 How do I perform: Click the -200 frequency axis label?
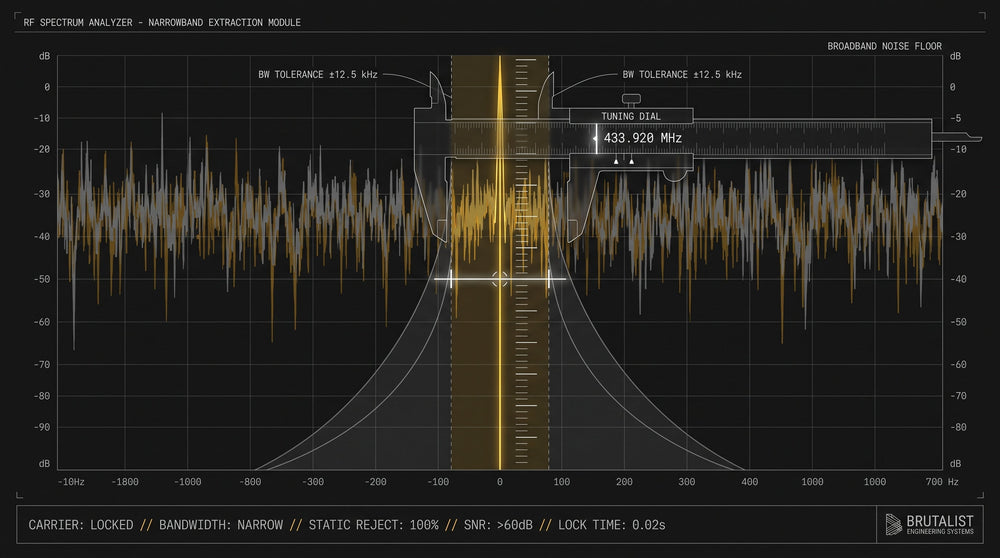click(x=375, y=482)
